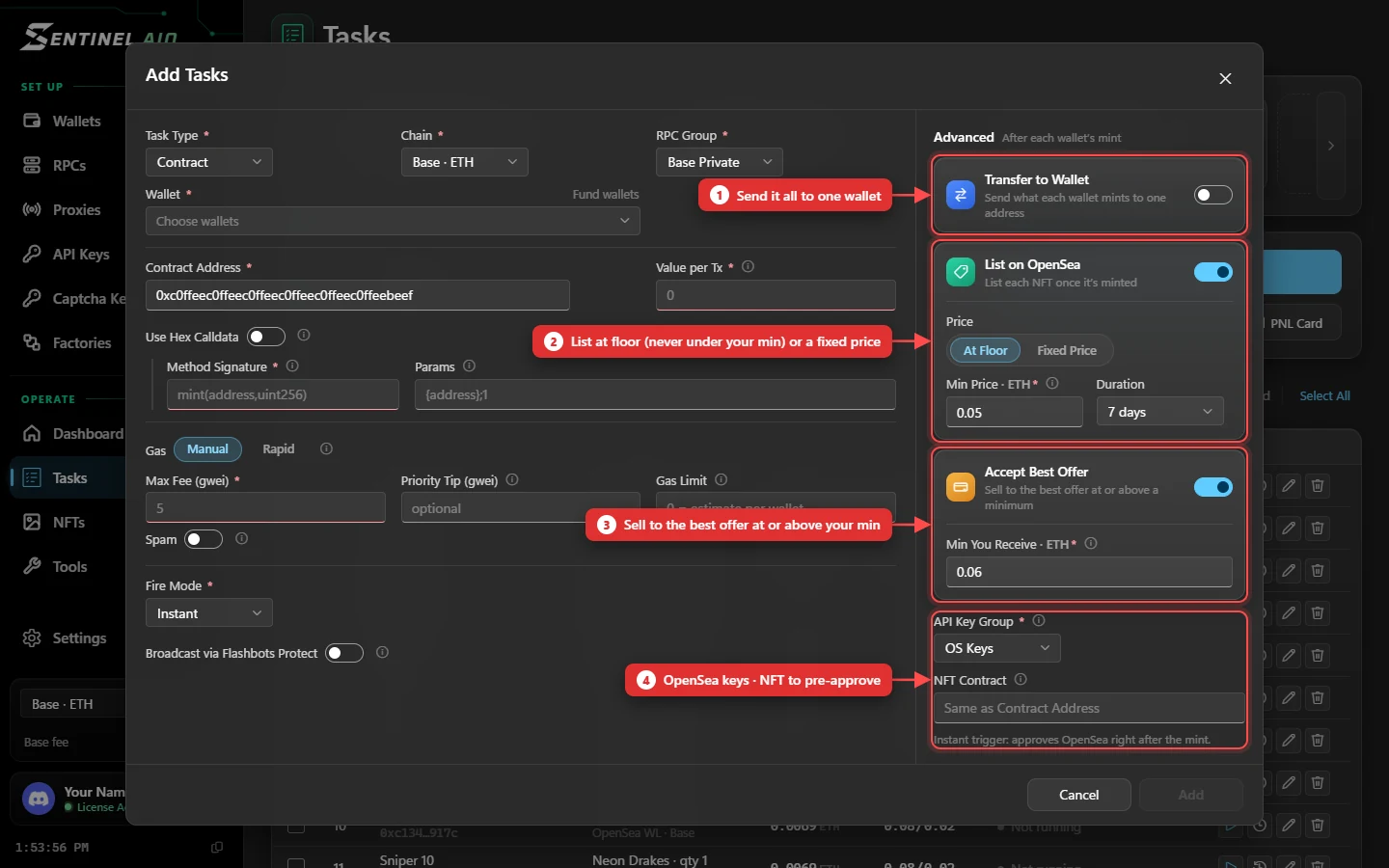Click the NFT Contract field
The width and height of the screenshot is (1389, 868).
pyautogui.click(x=1089, y=708)
